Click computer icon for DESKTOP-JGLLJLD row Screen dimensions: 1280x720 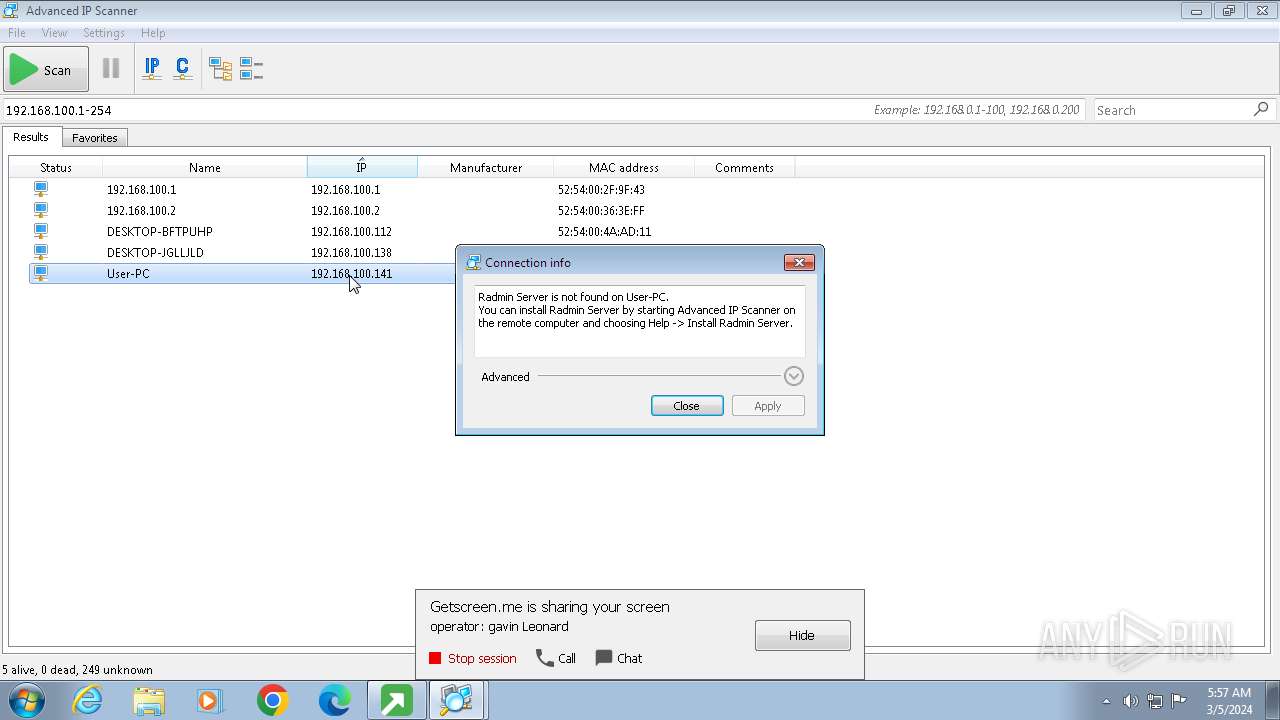point(41,252)
